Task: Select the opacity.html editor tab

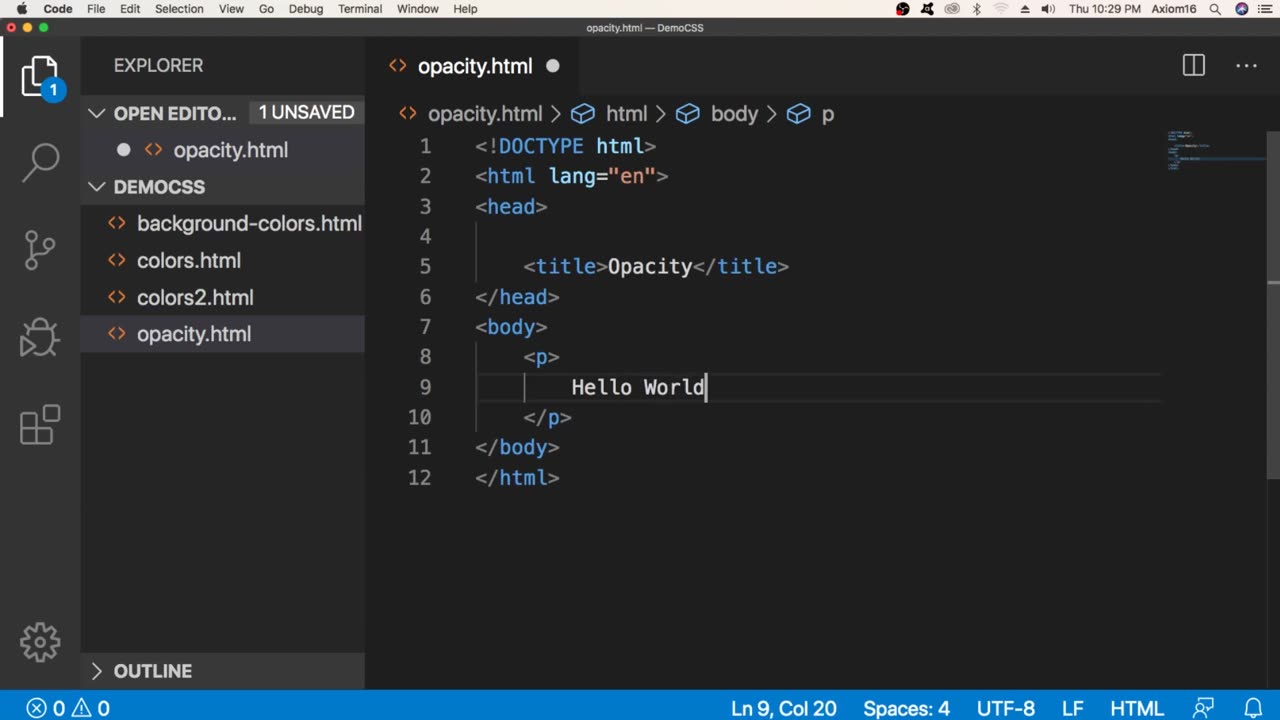Action: 474,66
